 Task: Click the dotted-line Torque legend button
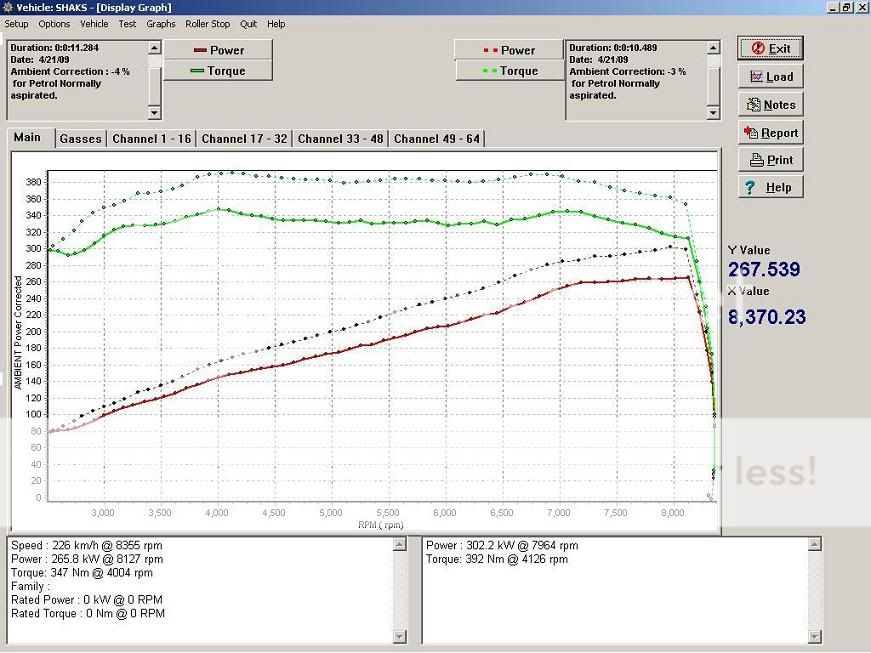coord(509,71)
